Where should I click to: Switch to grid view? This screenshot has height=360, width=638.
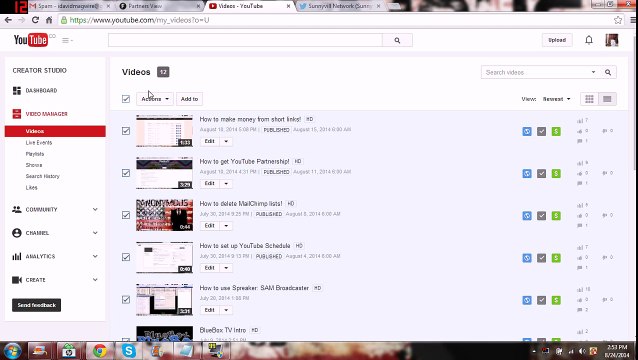(589, 99)
